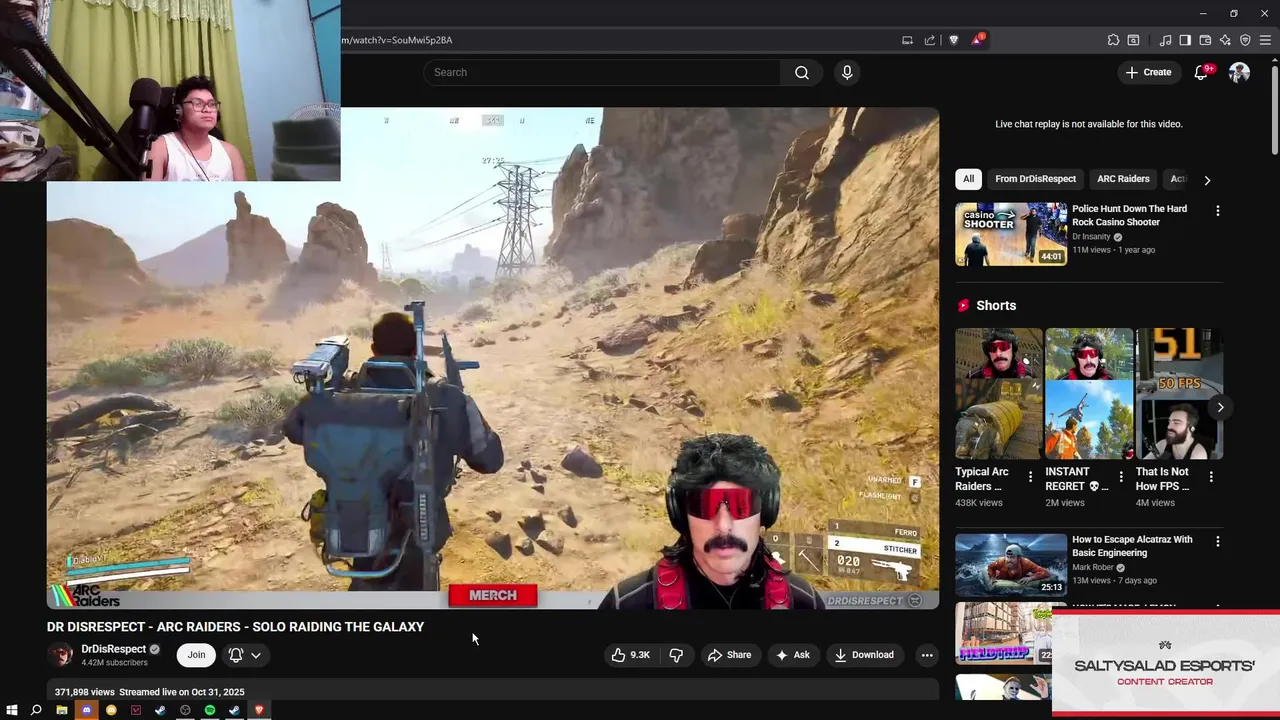This screenshot has width=1280, height=720.
Task: Click the Shorts section heading
Action: [x=996, y=306]
